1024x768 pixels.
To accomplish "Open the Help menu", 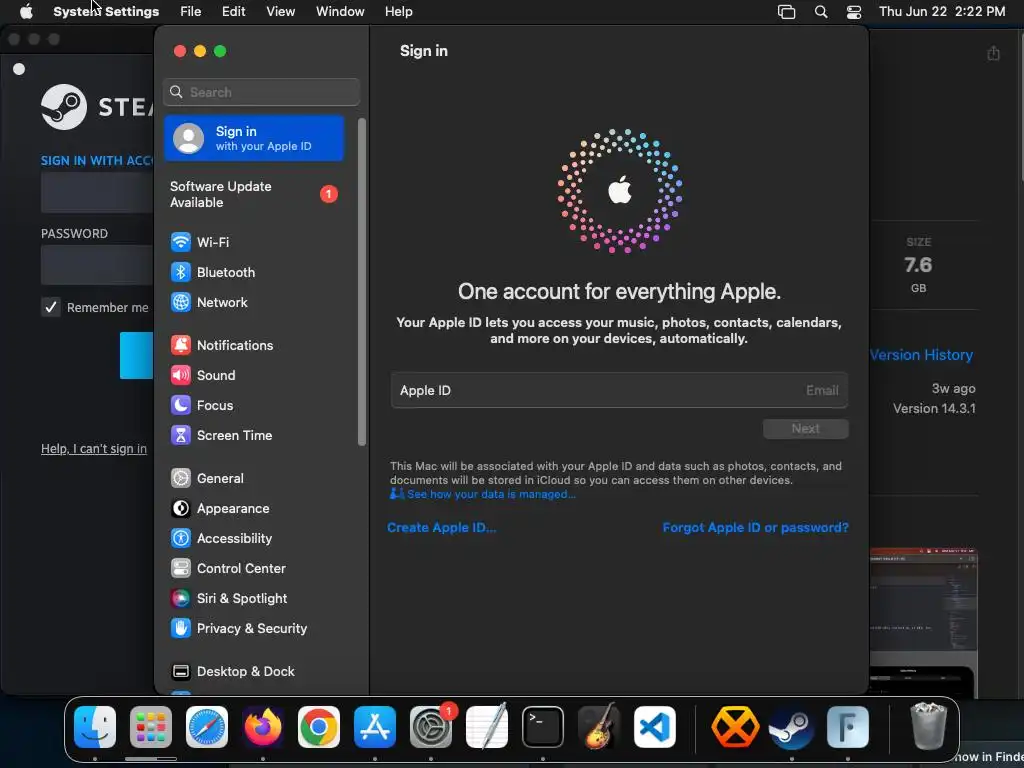I will tap(398, 12).
